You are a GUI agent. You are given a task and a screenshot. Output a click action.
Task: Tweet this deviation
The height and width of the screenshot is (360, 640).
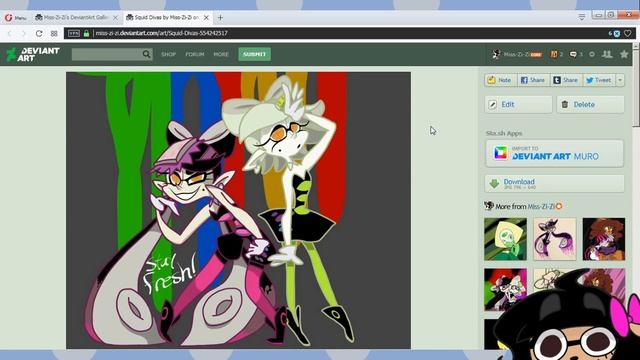599,80
